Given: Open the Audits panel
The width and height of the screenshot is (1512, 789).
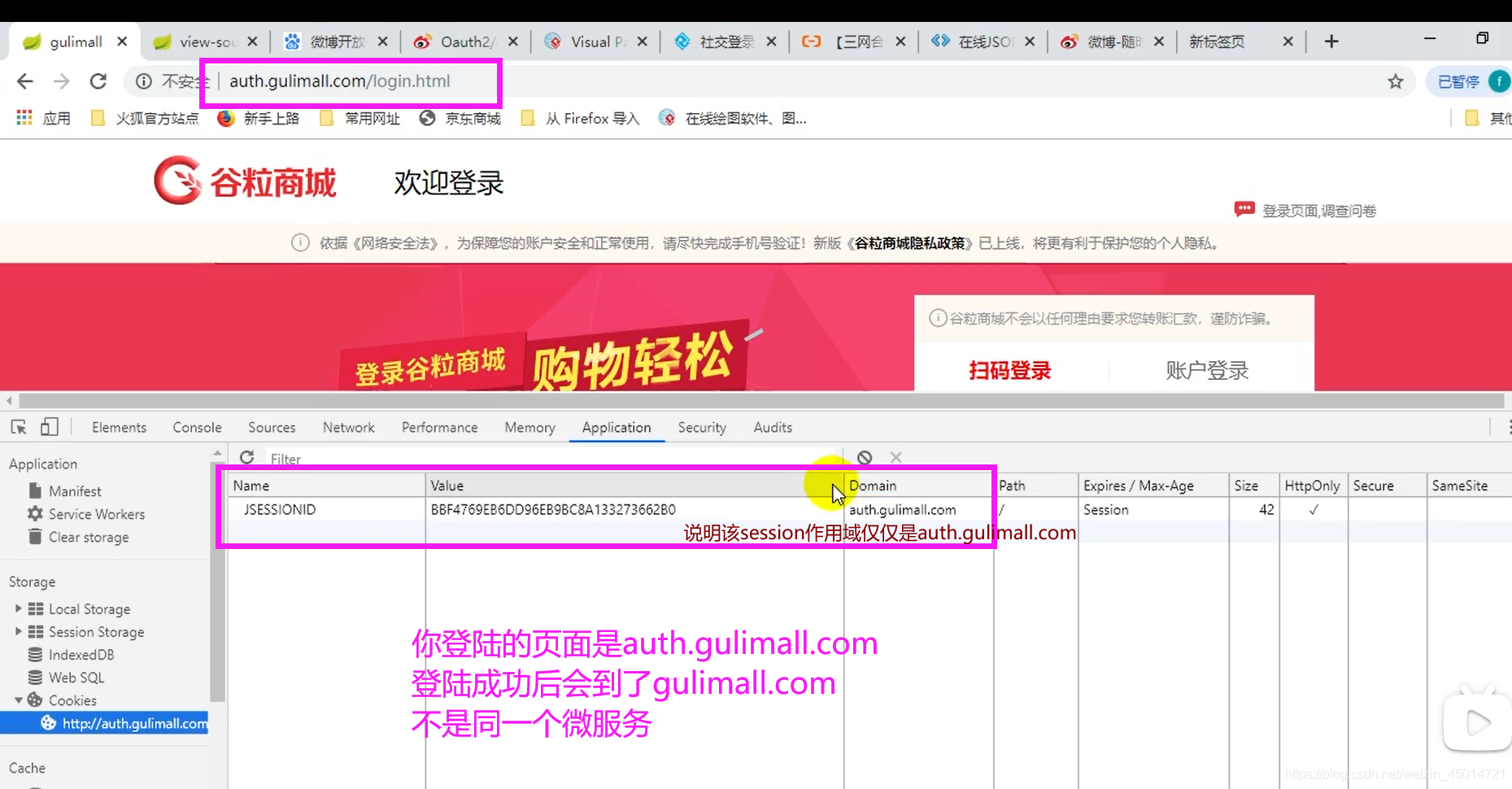Looking at the screenshot, I should [773, 427].
